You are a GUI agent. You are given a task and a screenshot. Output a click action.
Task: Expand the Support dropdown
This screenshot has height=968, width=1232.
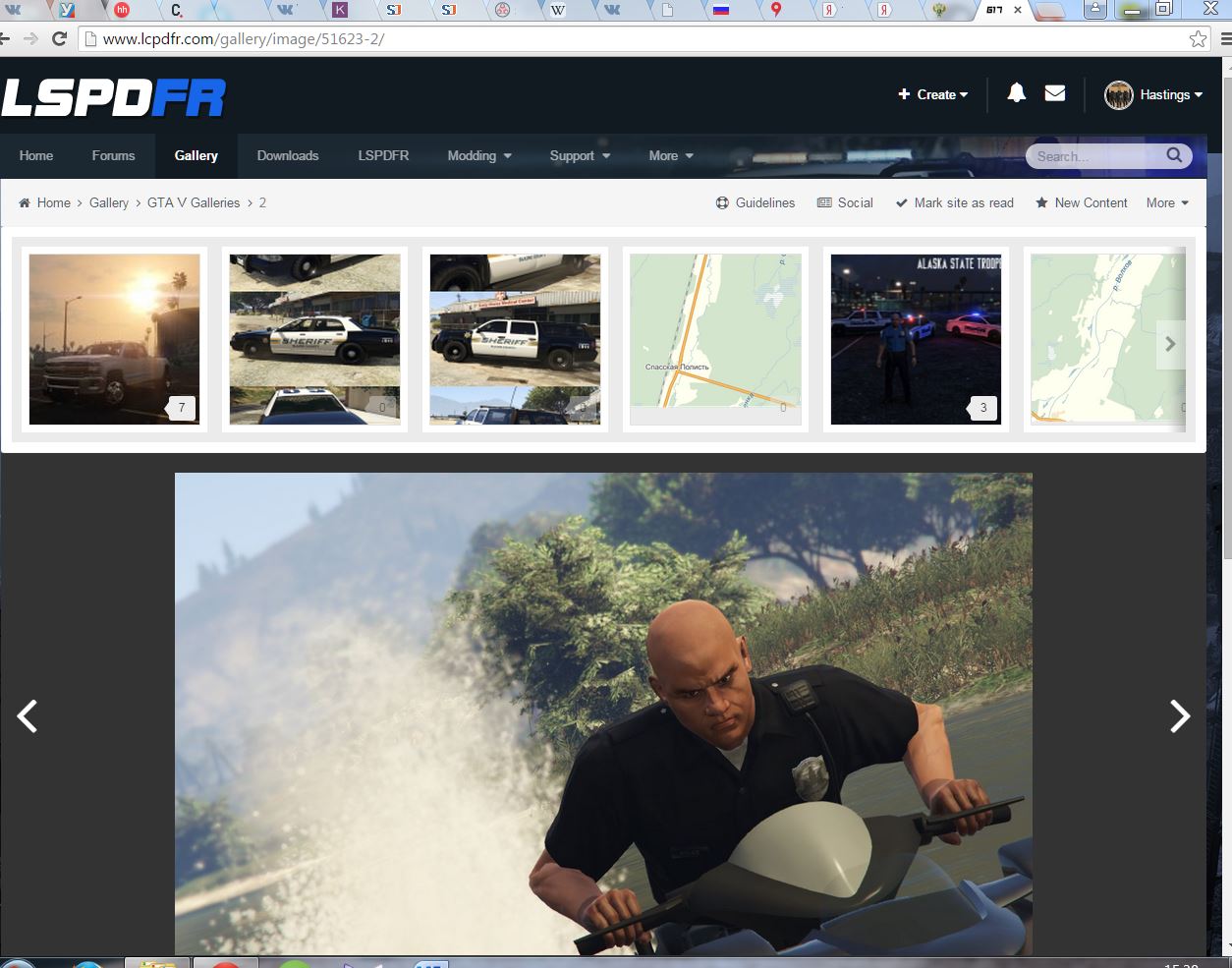click(x=580, y=155)
